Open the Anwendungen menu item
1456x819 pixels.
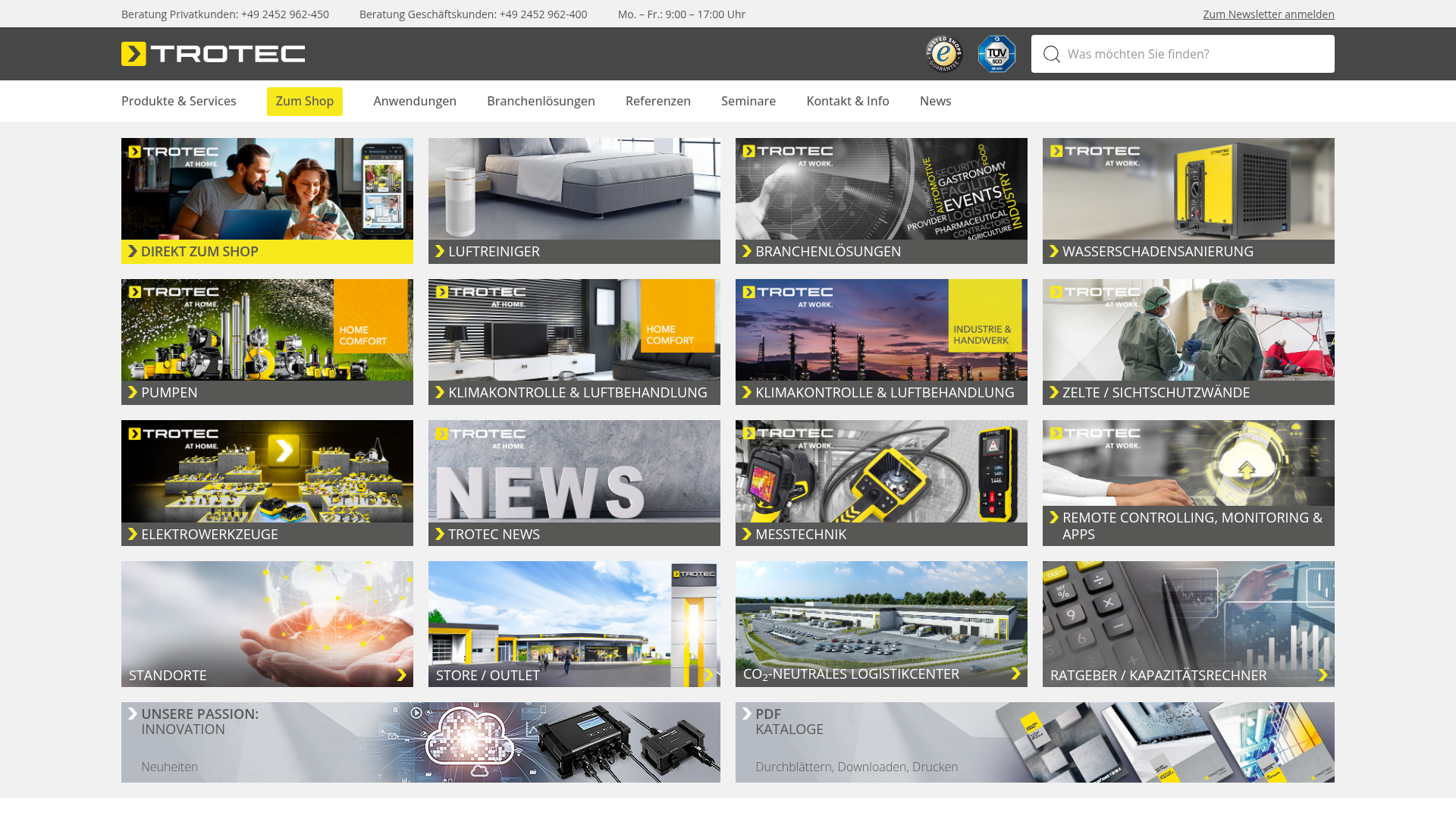pyautogui.click(x=415, y=101)
